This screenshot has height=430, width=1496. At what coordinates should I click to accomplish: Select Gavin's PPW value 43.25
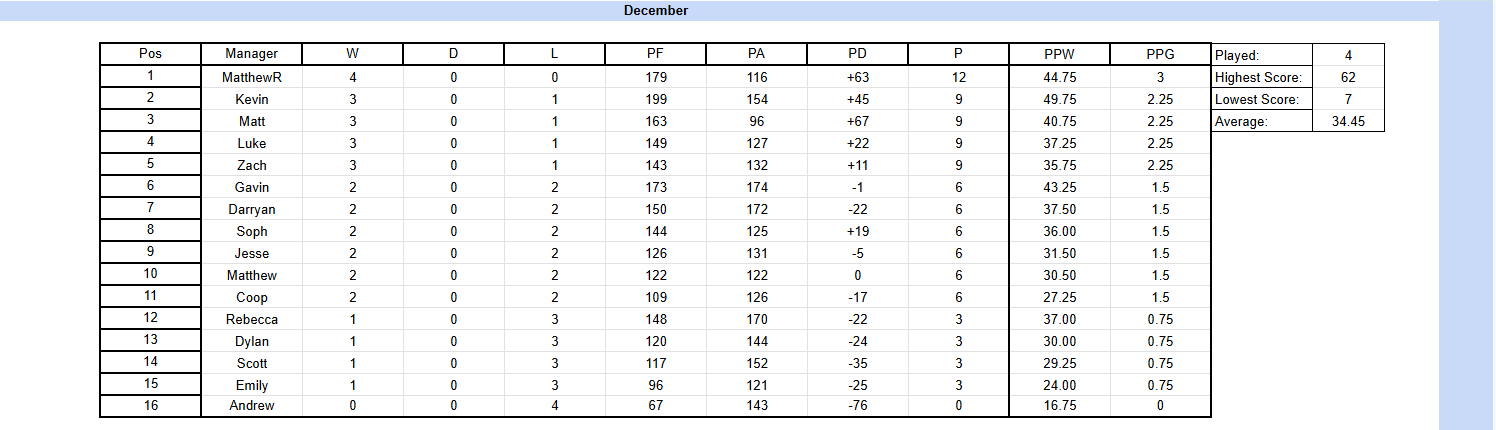click(1059, 187)
